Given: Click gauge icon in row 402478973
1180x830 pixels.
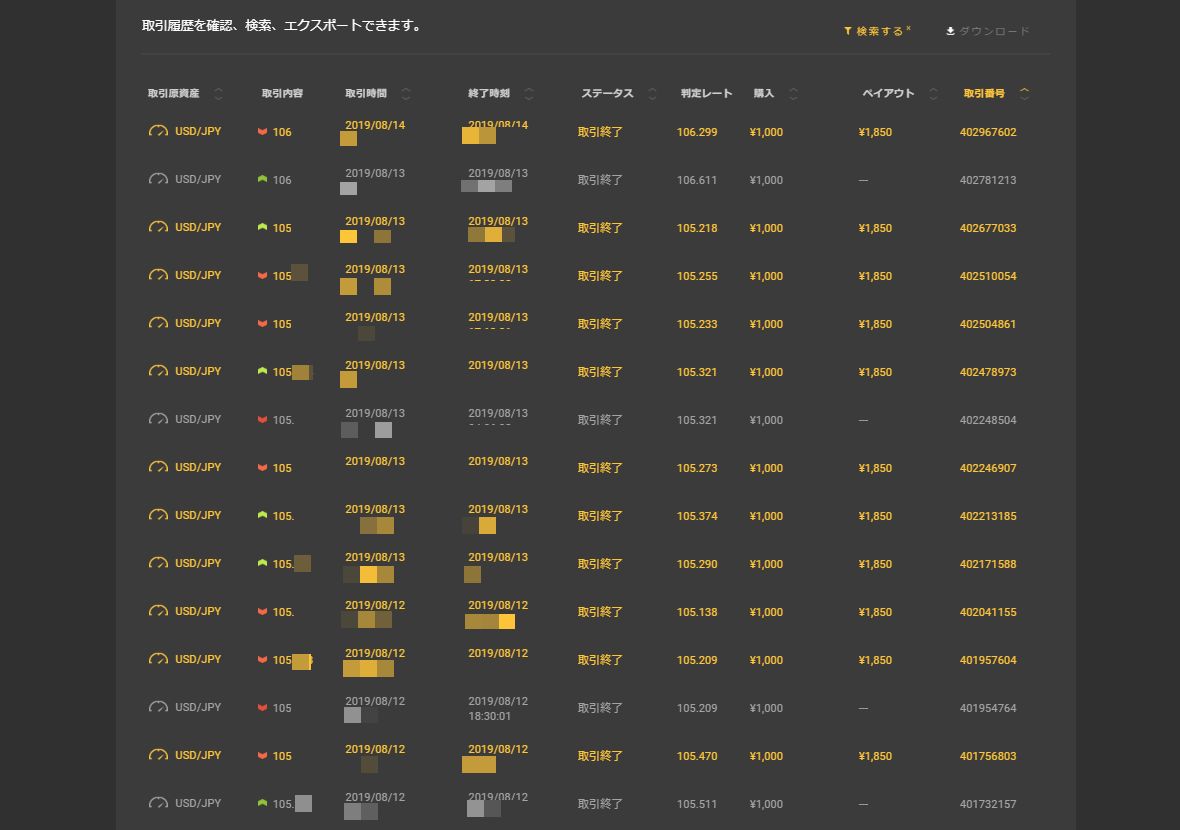Looking at the screenshot, I should pyautogui.click(x=158, y=371).
